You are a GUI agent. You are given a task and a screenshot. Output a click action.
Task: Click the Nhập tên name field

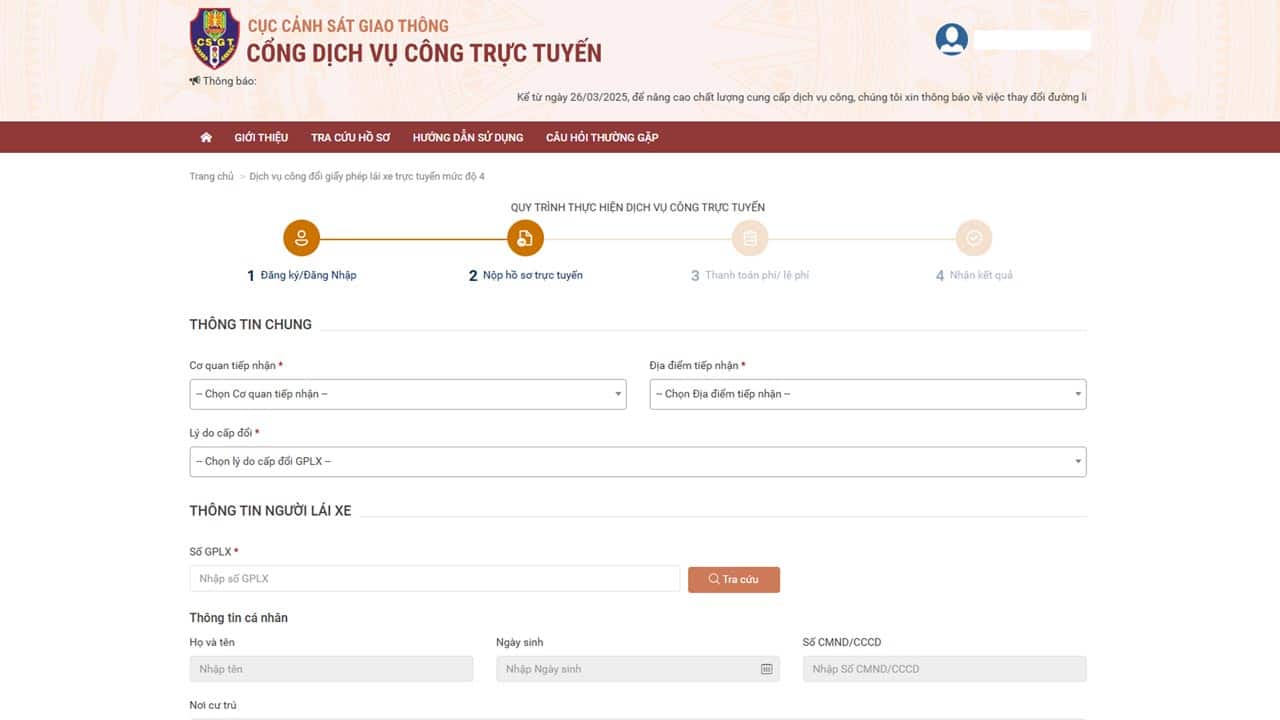tap(331, 669)
